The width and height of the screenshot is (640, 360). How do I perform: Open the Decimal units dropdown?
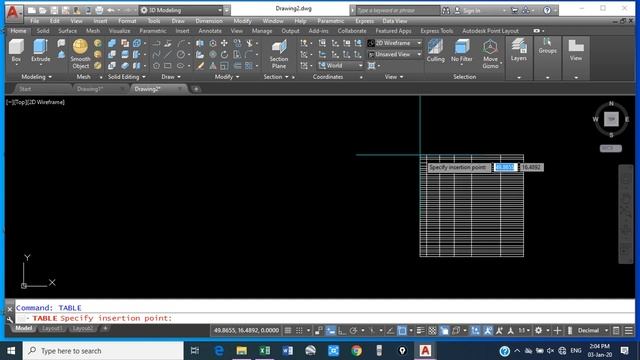pyautogui.click(x=592, y=331)
